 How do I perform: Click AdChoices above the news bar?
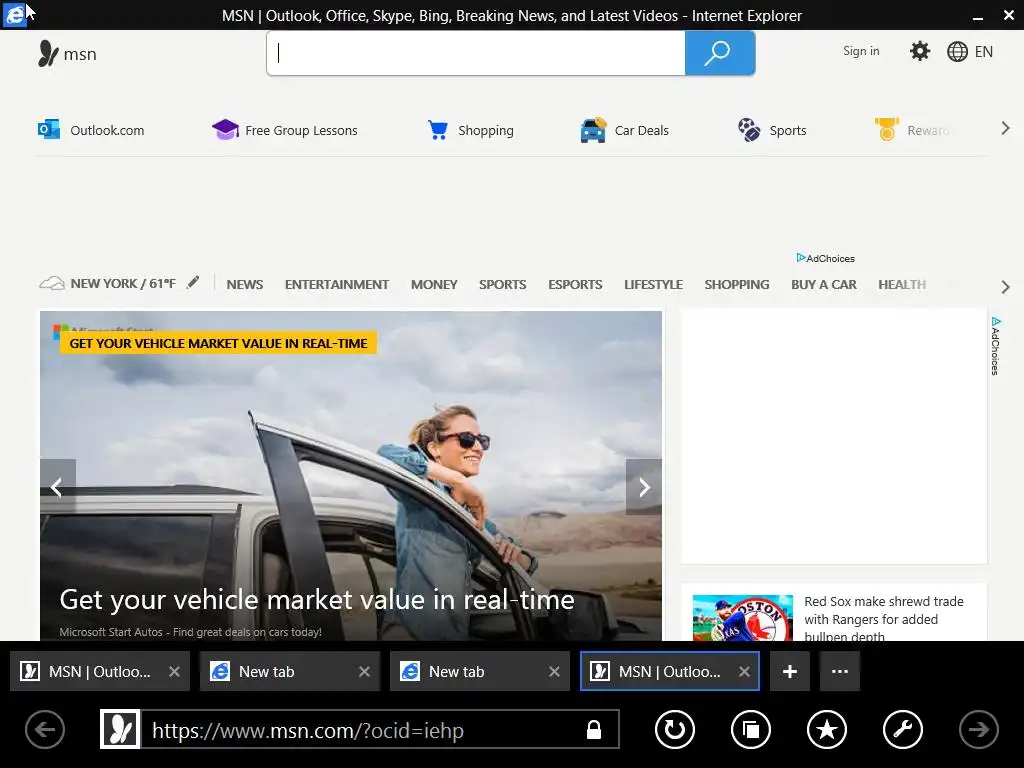coord(825,259)
